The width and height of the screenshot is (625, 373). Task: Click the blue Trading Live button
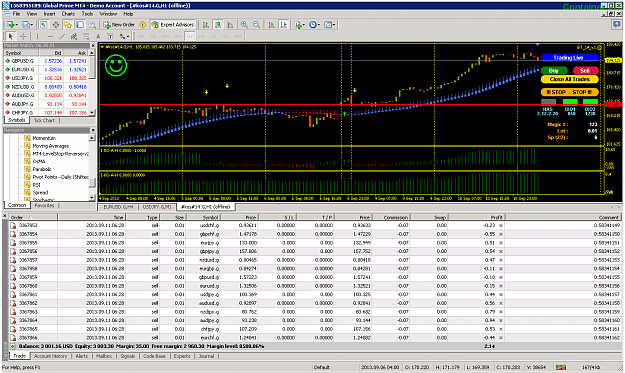(x=569, y=58)
